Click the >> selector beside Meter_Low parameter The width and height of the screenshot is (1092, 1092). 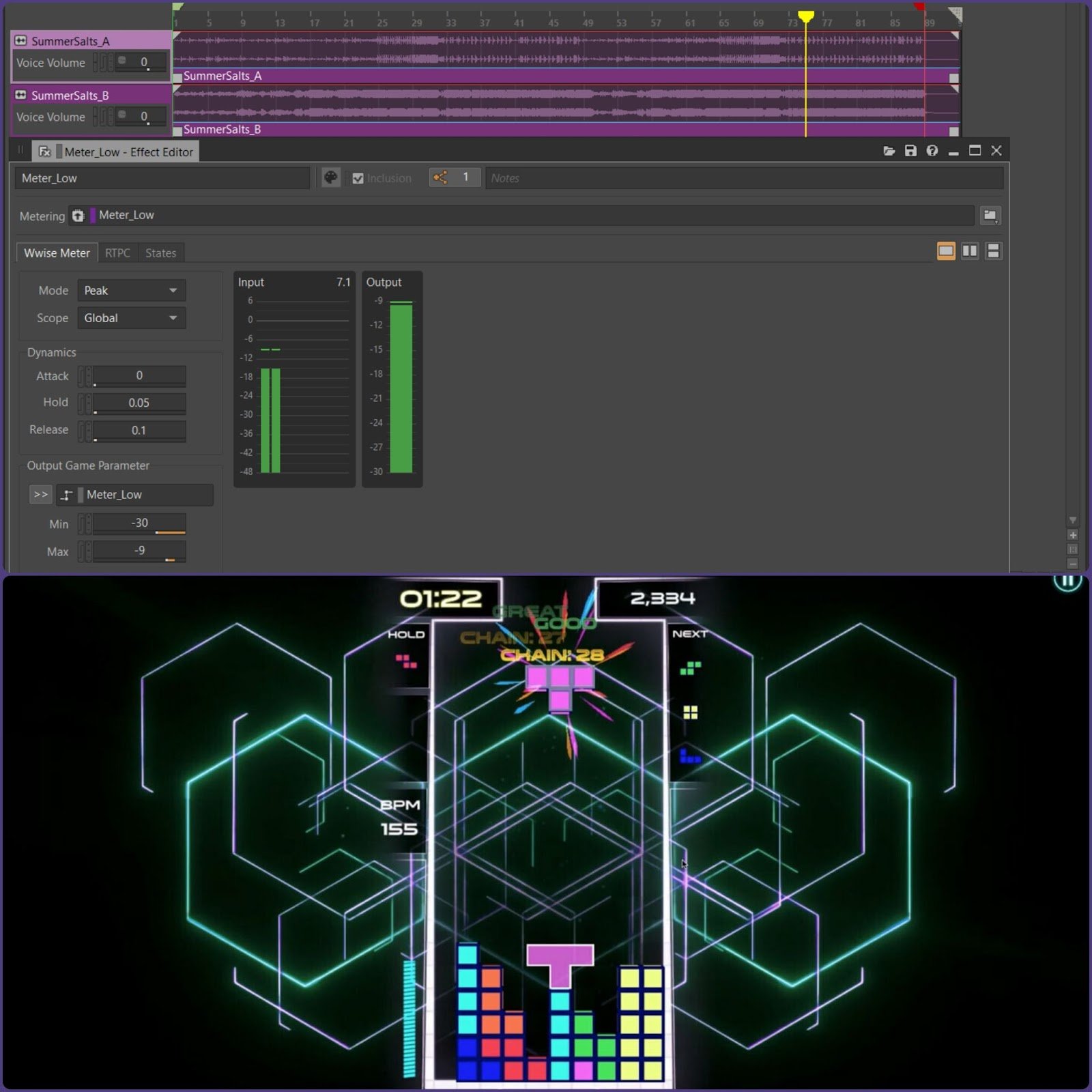[41, 495]
